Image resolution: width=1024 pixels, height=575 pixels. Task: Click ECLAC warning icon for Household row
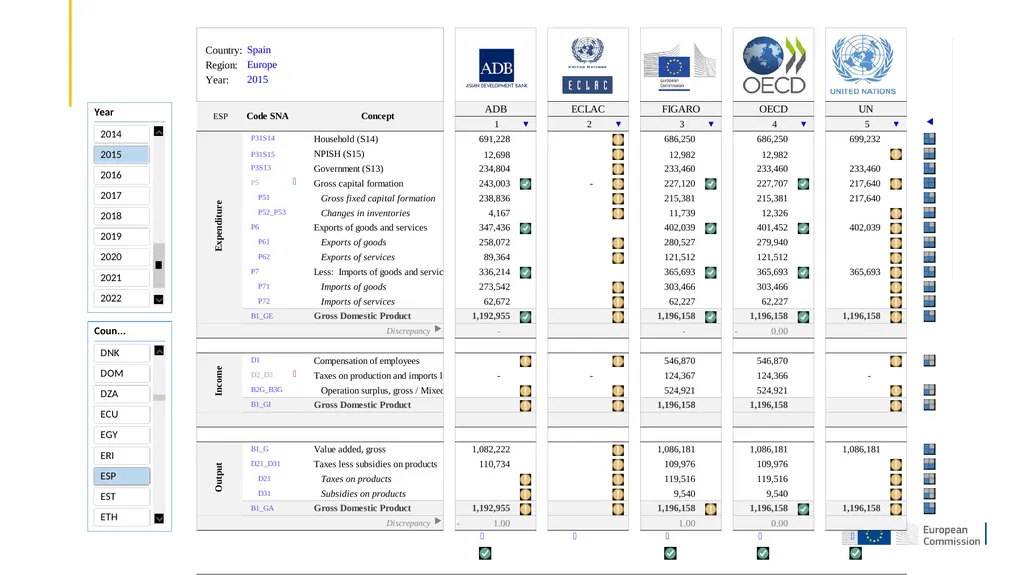tap(618, 139)
